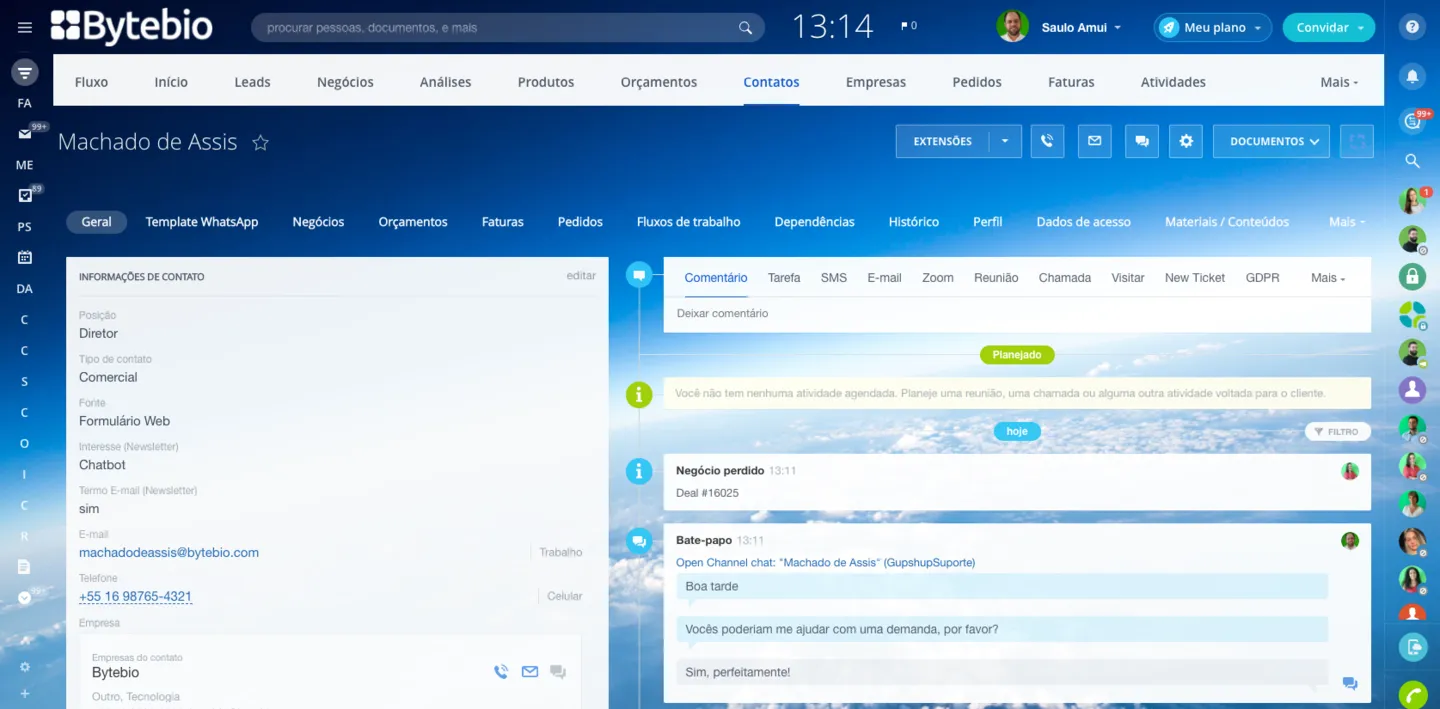Click editar link in contact info
Screen dimensions: 1440x709
point(581,275)
